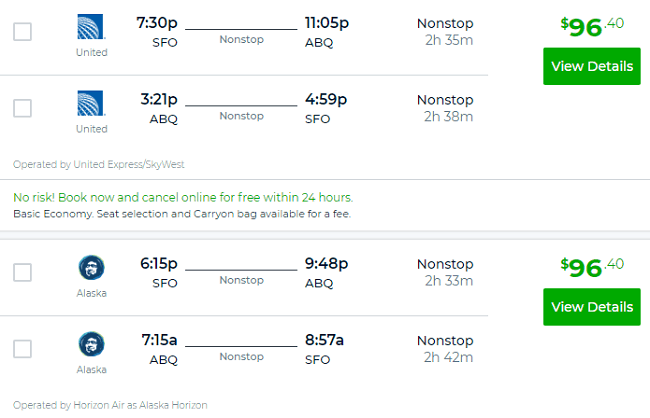Click the Alaska logo for the 6:15p flight
The image size is (650, 418).
coord(92,267)
